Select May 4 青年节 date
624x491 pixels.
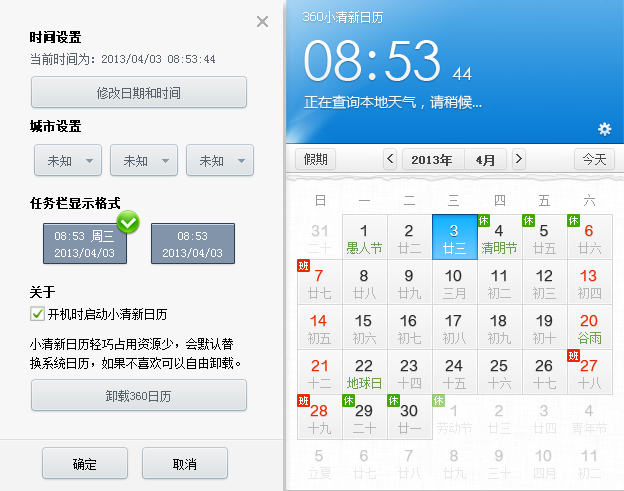tap(589, 417)
